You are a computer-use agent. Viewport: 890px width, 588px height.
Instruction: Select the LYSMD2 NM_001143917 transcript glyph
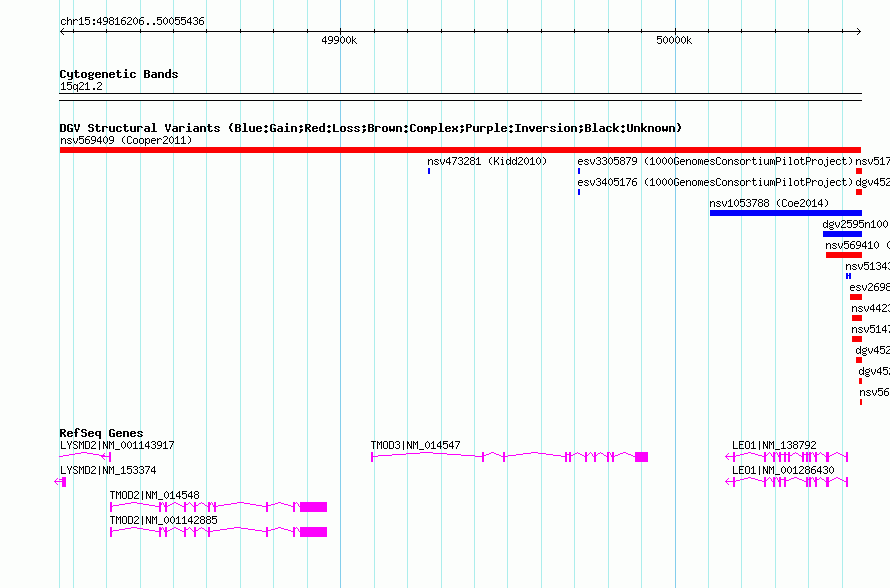[85, 457]
